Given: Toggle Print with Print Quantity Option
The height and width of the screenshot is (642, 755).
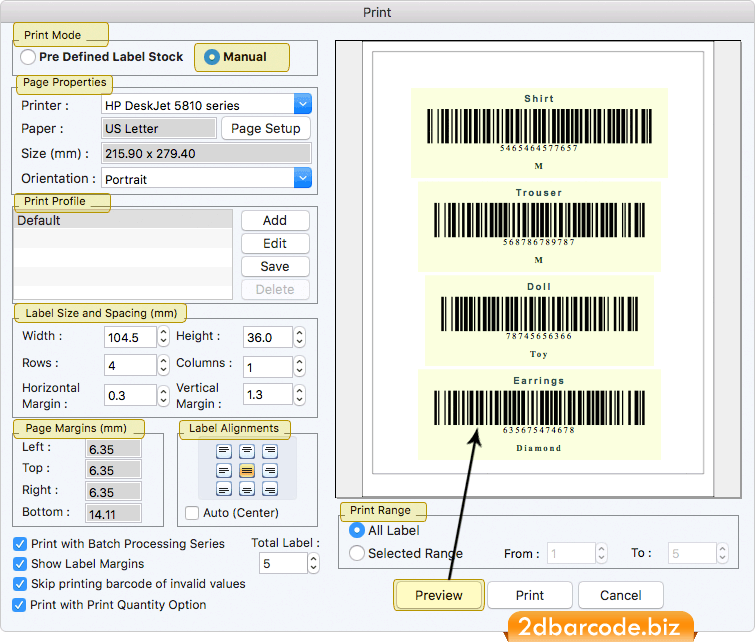Looking at the screenshot, I should tap(20, 605).
